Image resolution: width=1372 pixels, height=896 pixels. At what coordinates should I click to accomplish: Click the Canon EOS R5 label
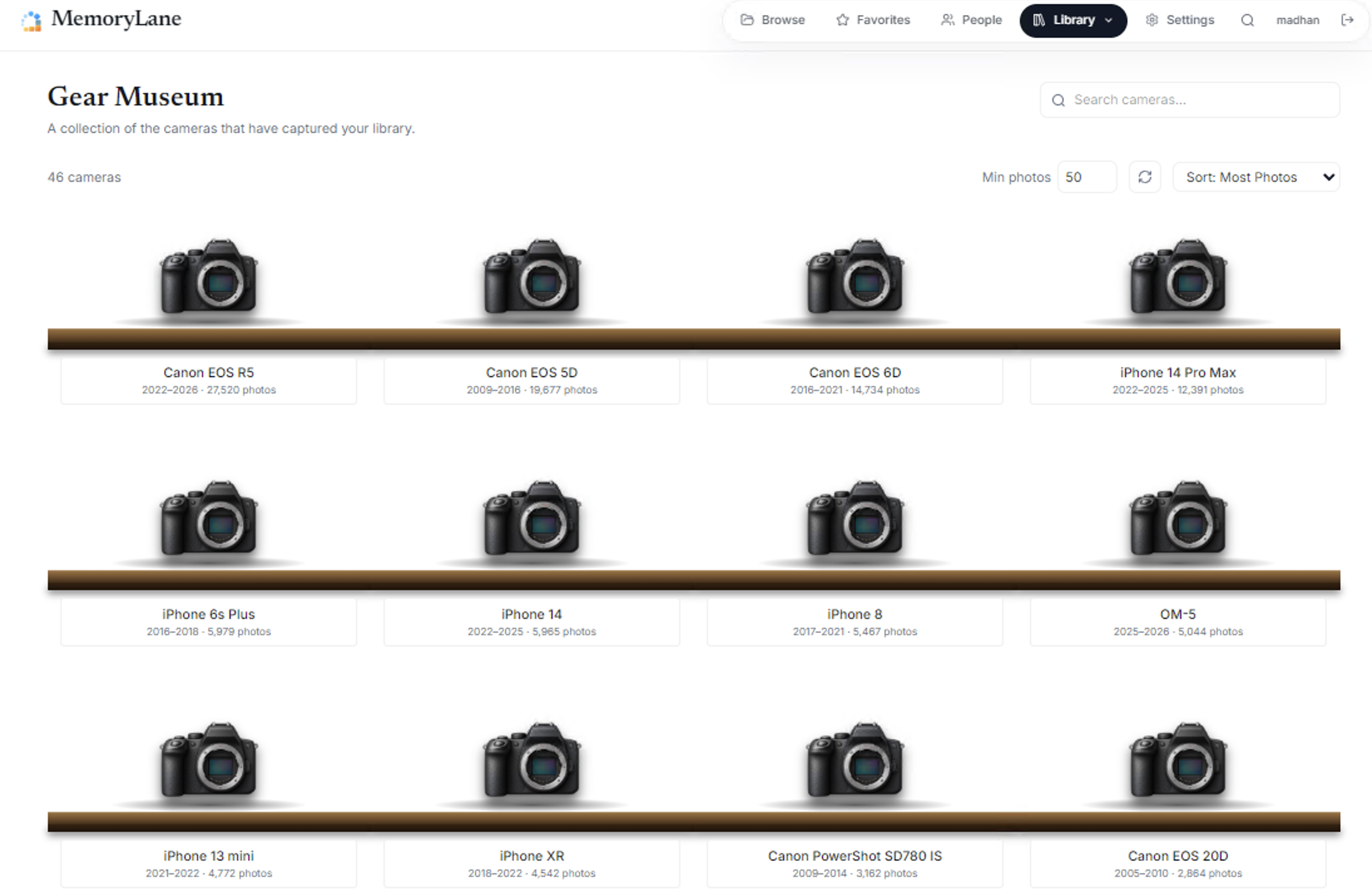tap(209, 372)
